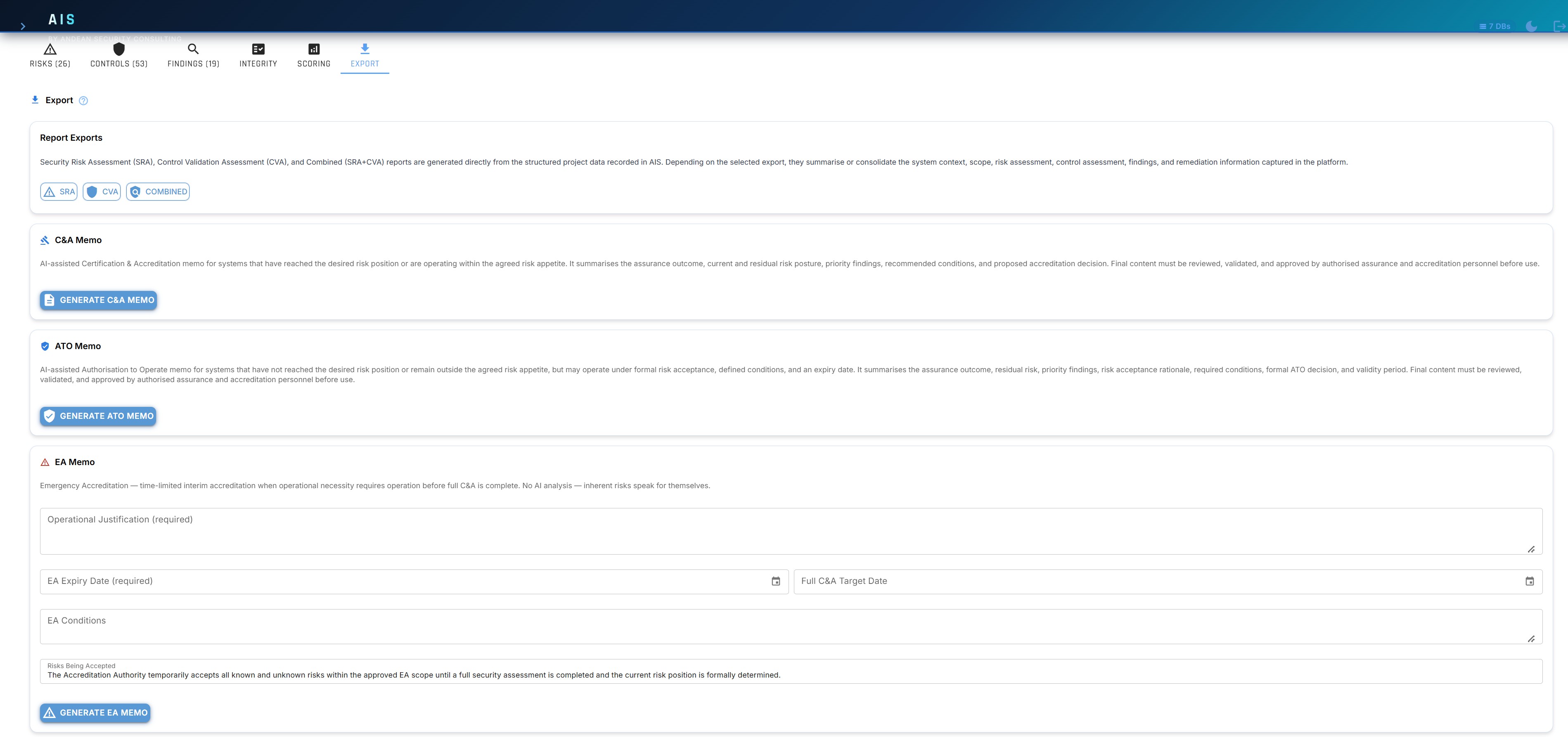The height and width of the screenshot is (737, 1568).
Task: Click the EA Memo heading text
Action: coord(75,463)
